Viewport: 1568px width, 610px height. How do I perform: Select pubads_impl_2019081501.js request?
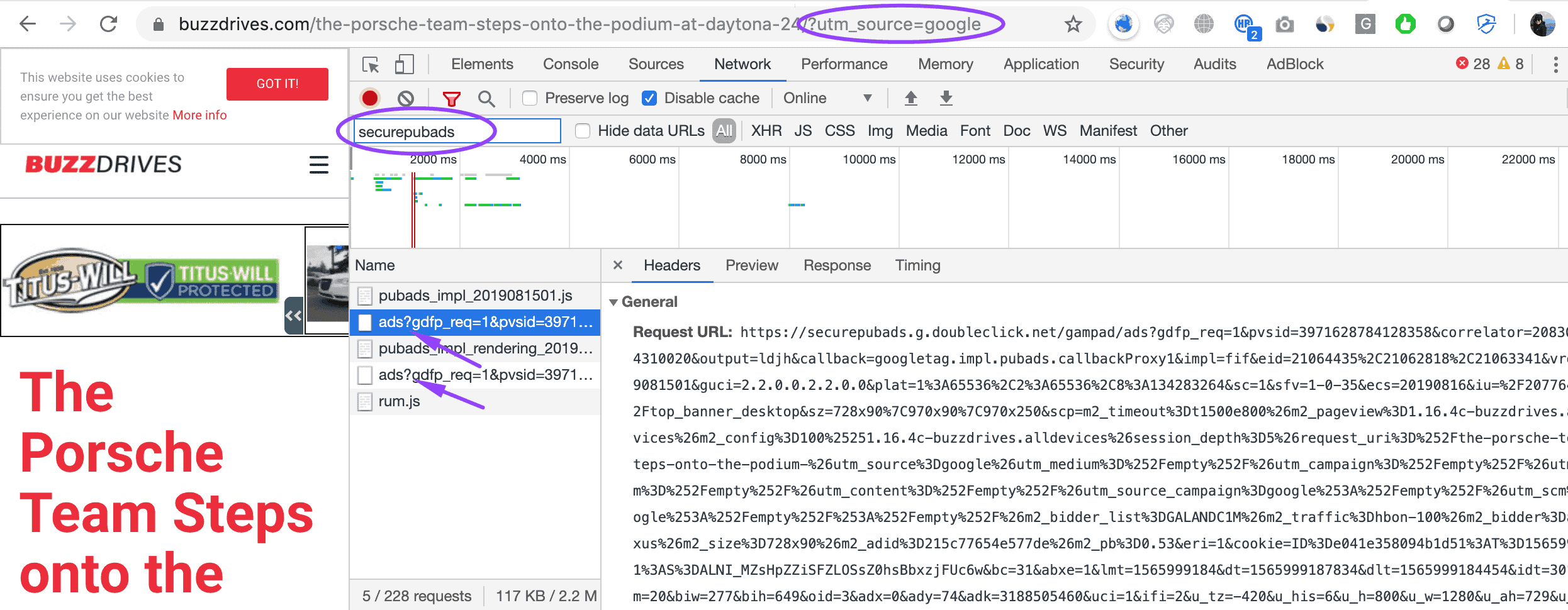coord(475,296)
